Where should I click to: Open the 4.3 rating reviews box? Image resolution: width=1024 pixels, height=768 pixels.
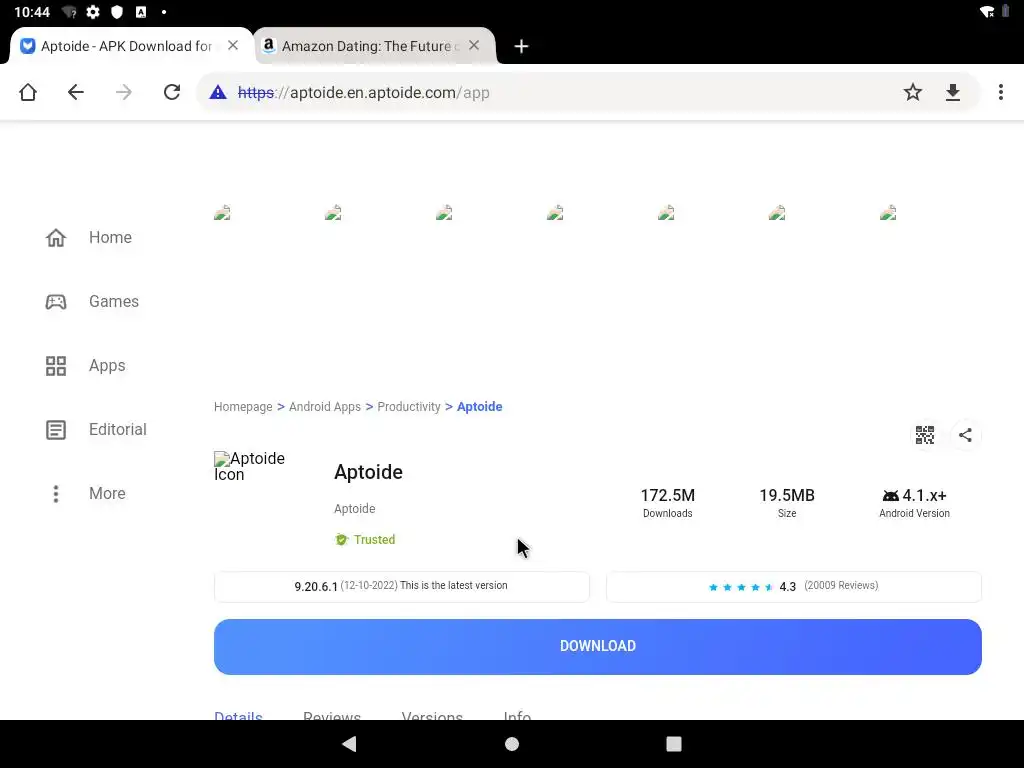(793, 586)
